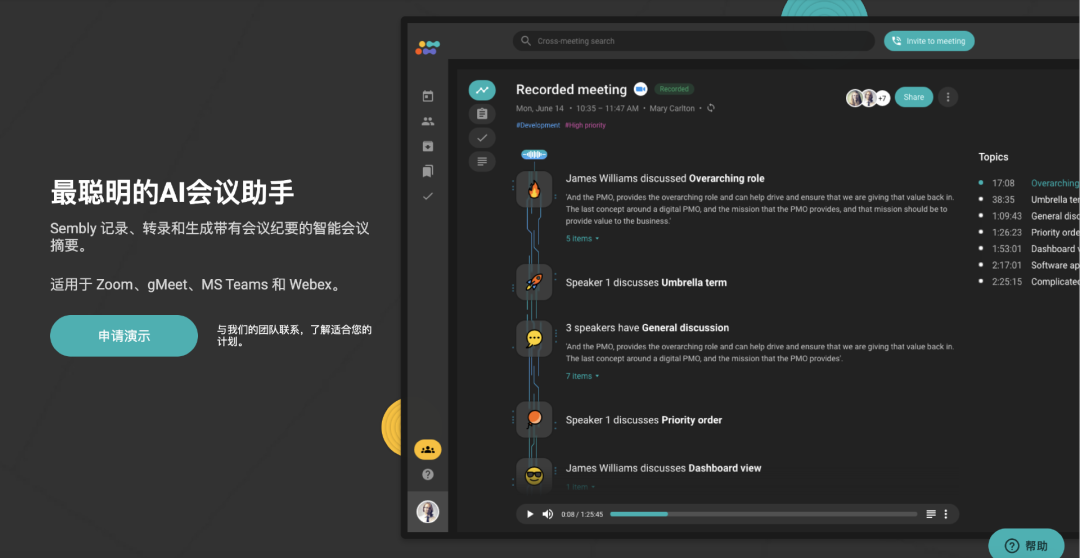Open the help question mark sidebar icon

[x=428, y=475]
